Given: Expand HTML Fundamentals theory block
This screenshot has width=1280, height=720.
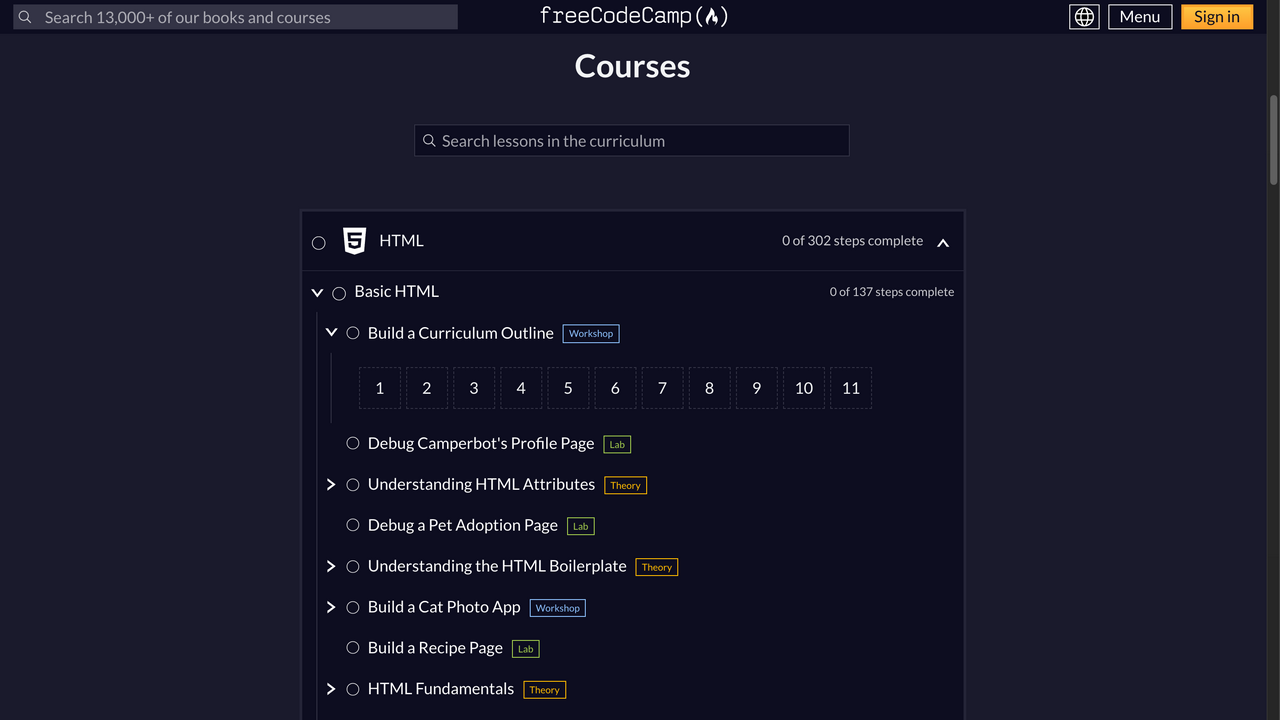Looking at the screenshot, I should [x=331, y=689].
